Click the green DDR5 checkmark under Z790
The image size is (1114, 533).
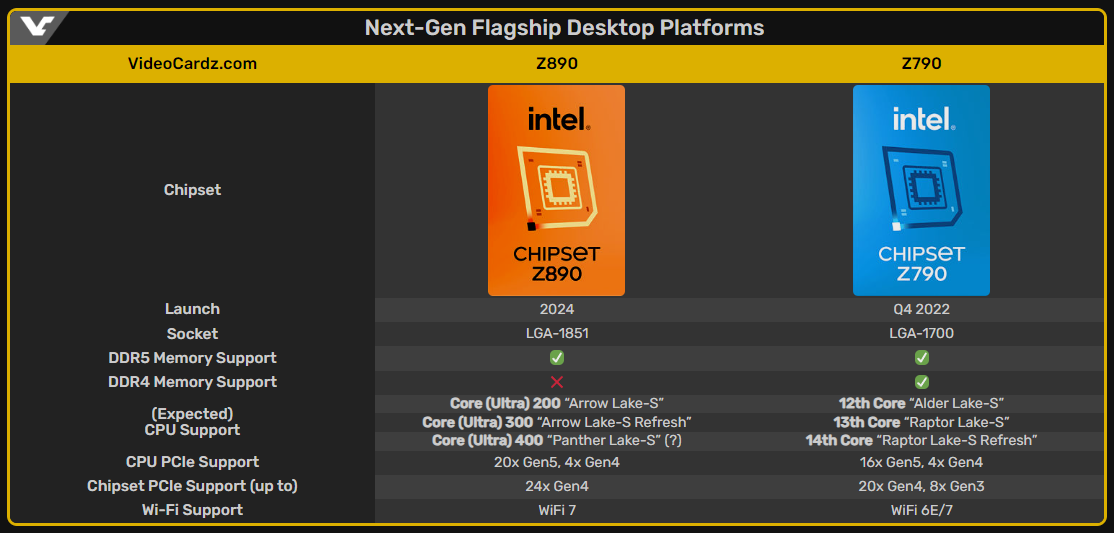coord(921,357)
